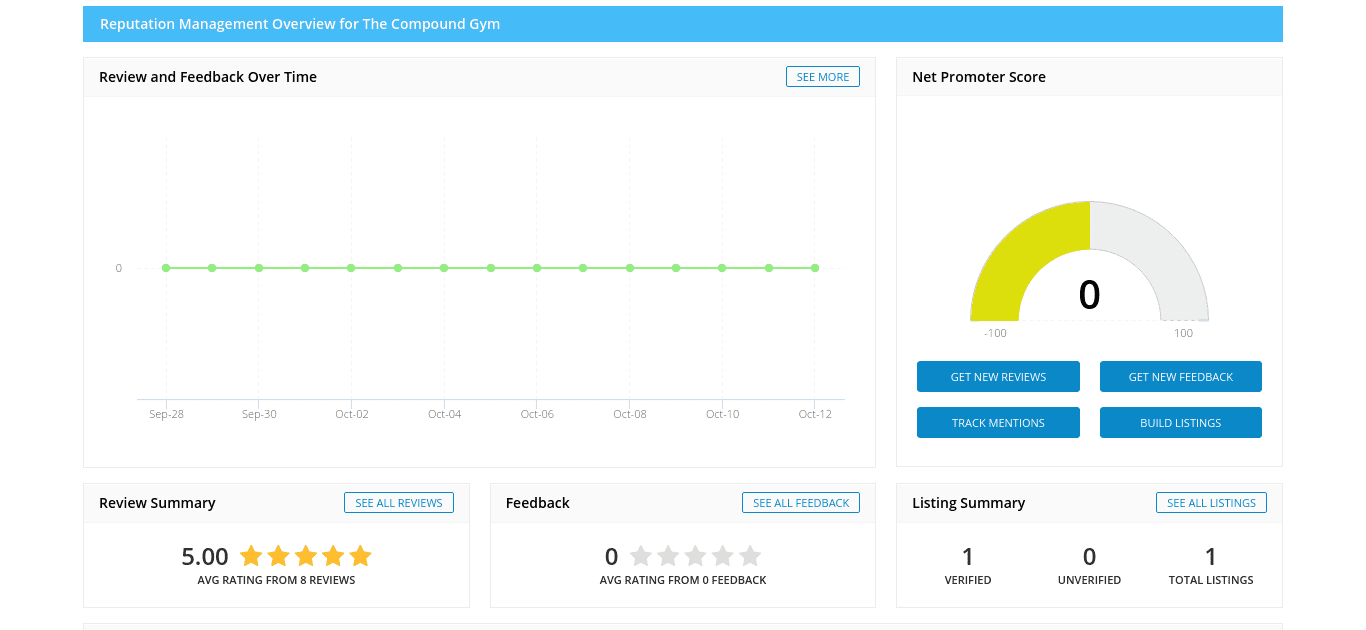This screenshot has height=630, width=1366.
Task: Click the third gold star in Review Summary
Action: (306, 556)
